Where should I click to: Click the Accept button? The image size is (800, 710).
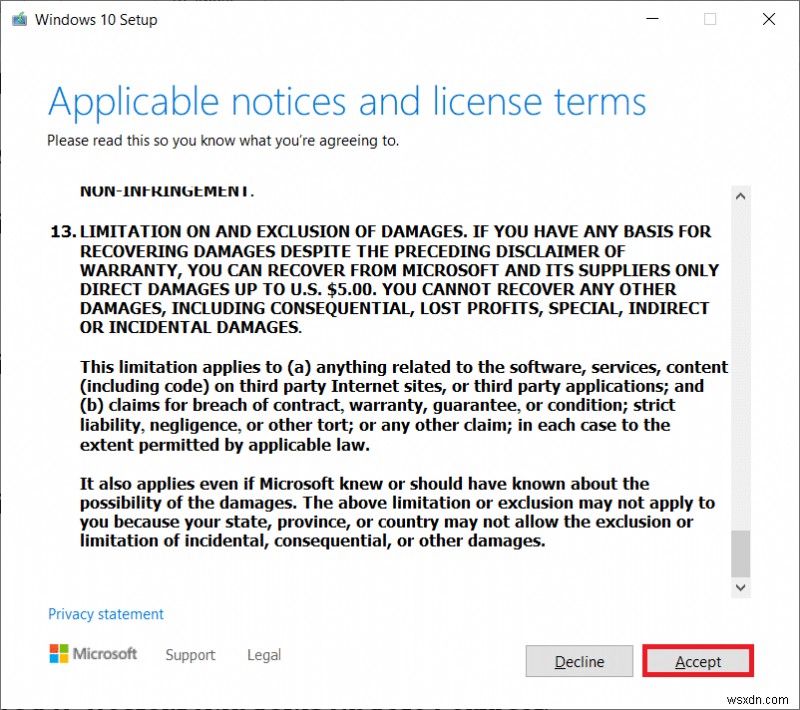[x=697, y=661]
